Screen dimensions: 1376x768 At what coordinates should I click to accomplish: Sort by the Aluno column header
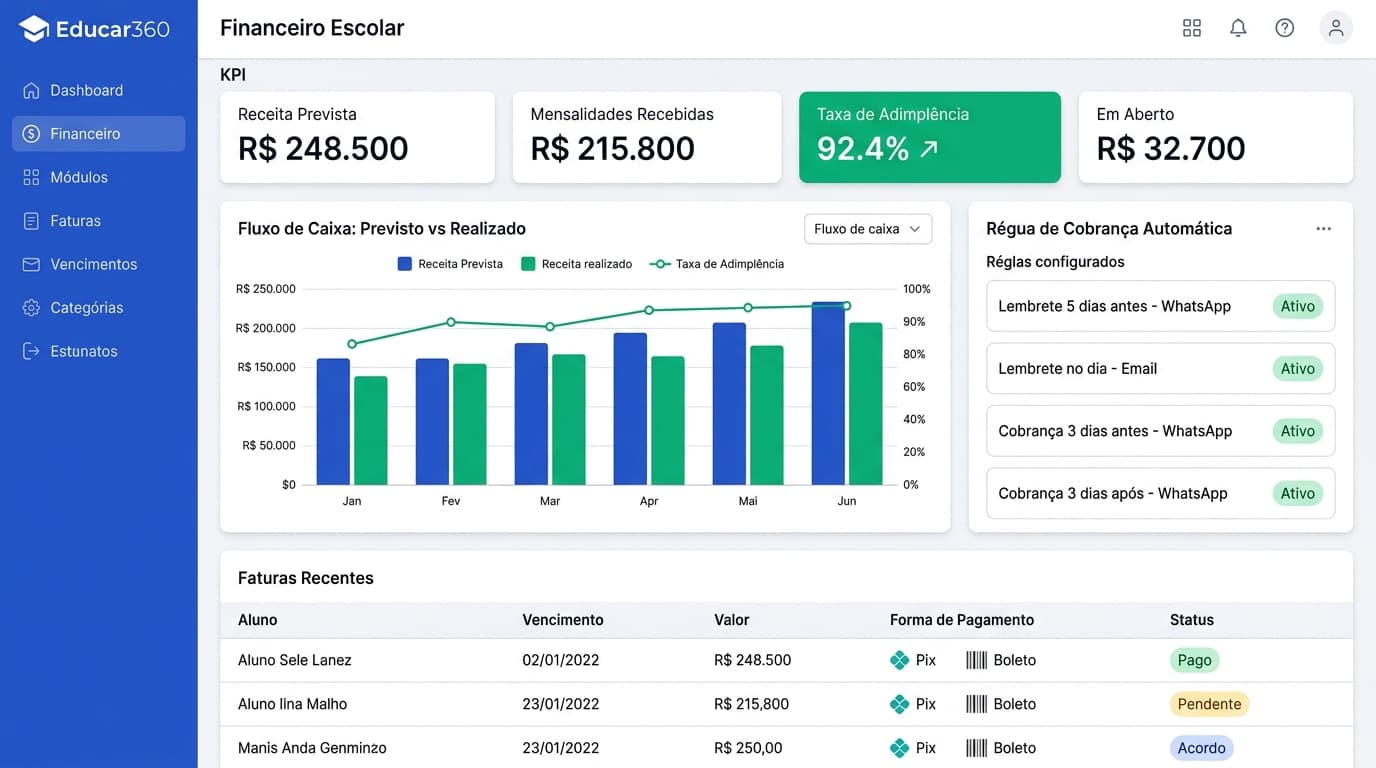257,620
